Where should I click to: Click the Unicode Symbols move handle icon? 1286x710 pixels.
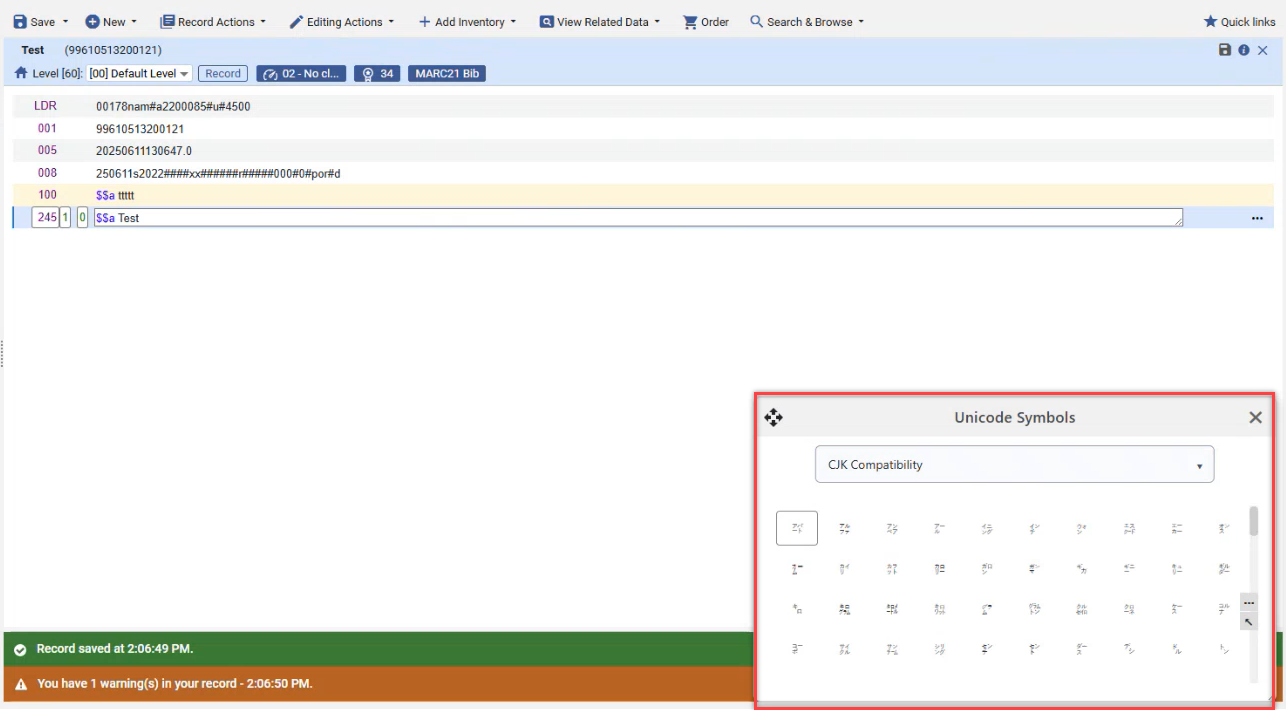773,417
